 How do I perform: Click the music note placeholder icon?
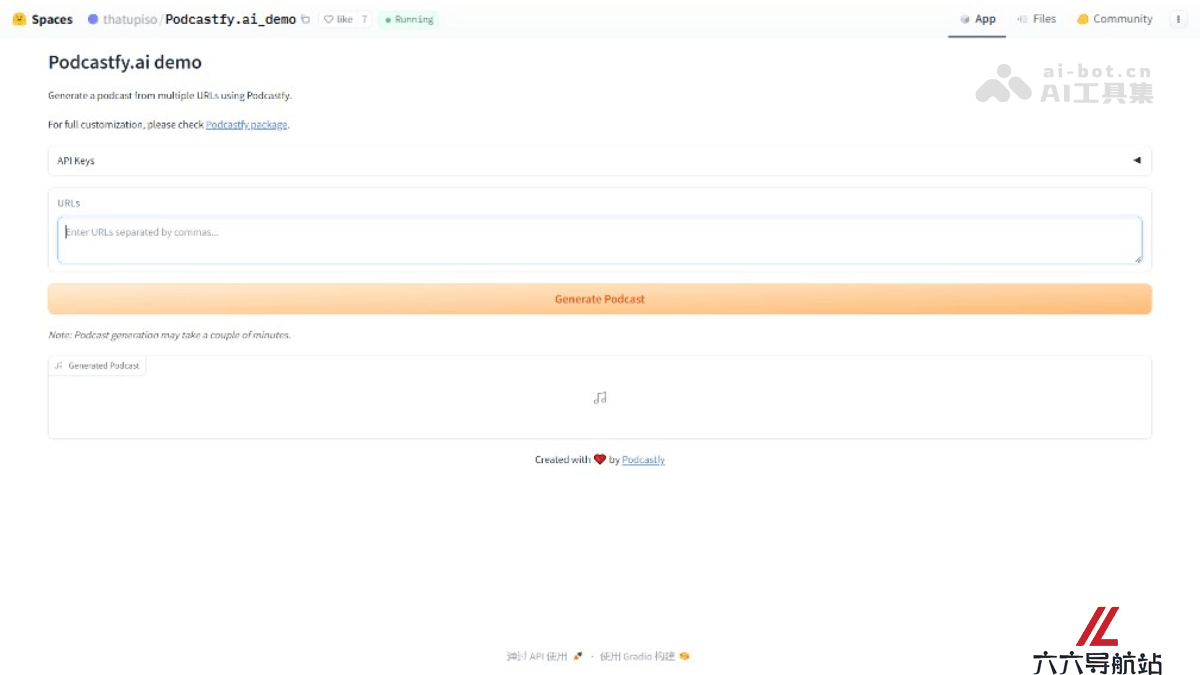coord(600,398)
